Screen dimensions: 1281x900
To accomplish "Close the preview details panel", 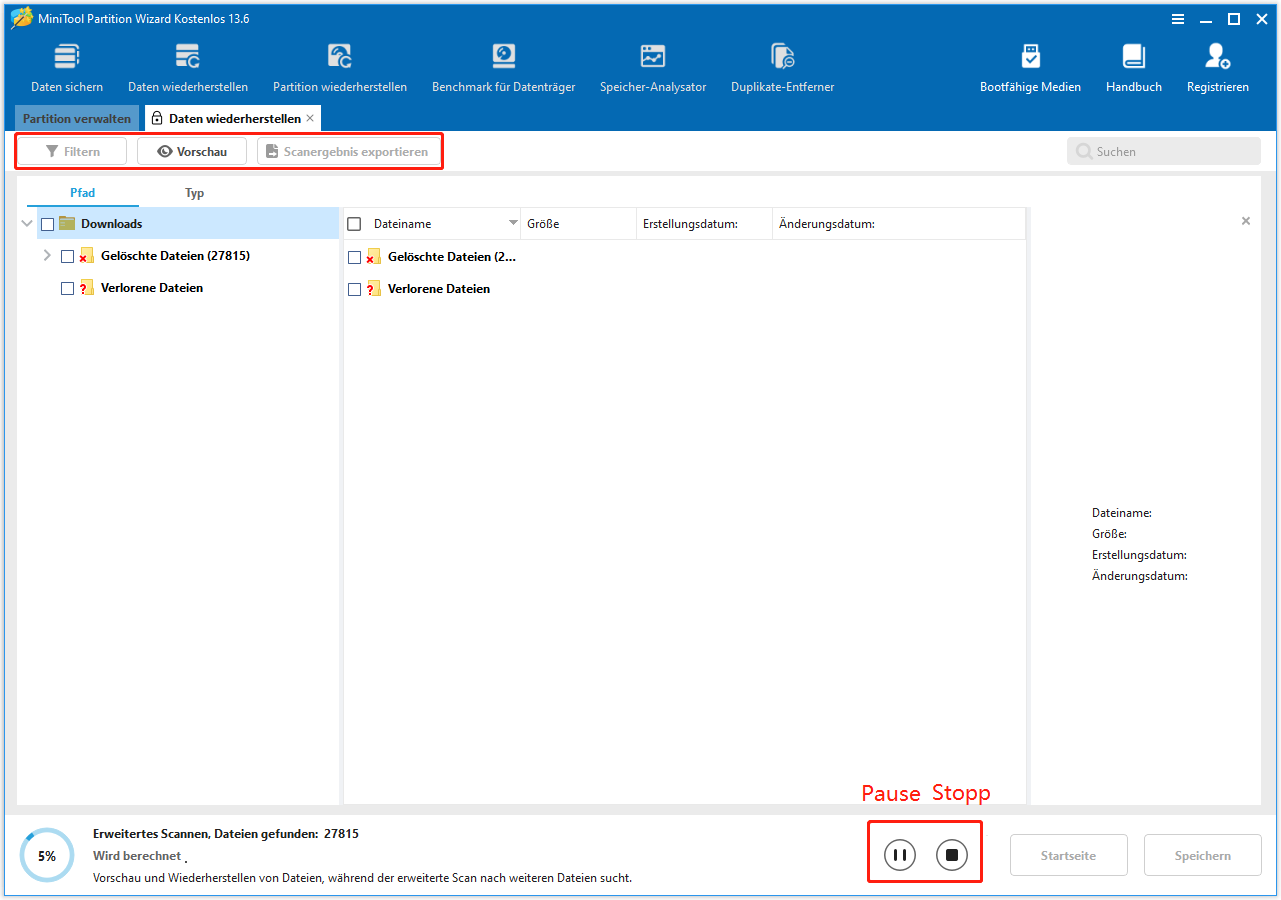I will 1245,221.
